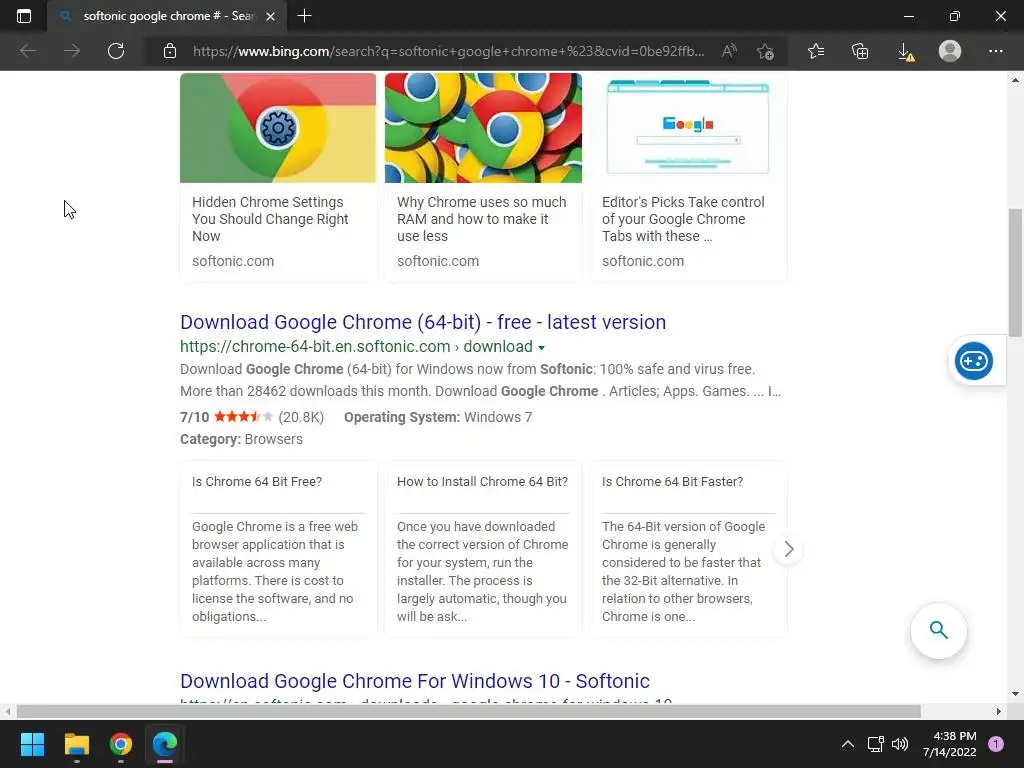Open Read aloud in address bar
The image size is (1024, 768).
[729, 51]
